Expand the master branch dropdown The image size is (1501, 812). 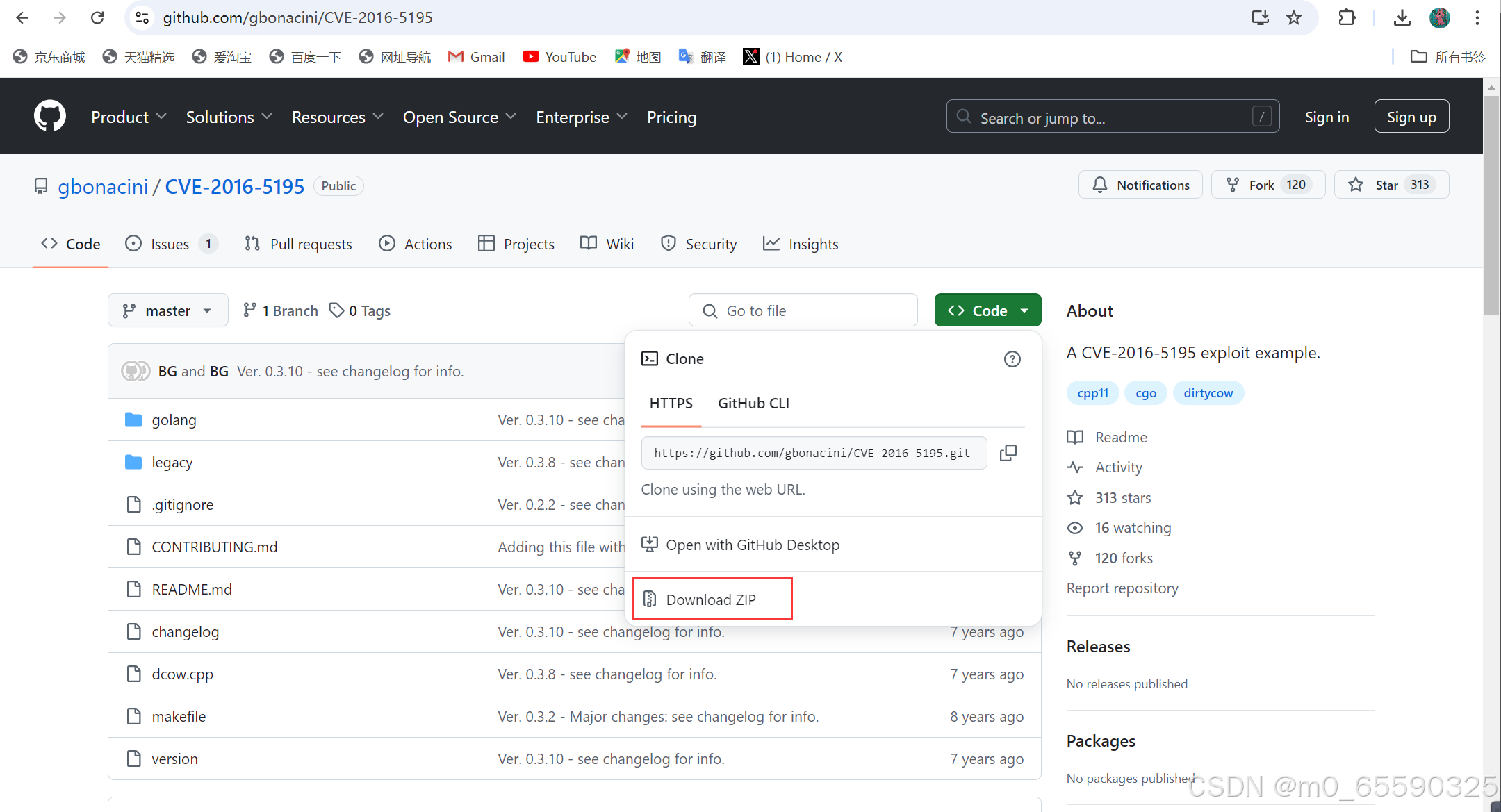pos(167,310)
